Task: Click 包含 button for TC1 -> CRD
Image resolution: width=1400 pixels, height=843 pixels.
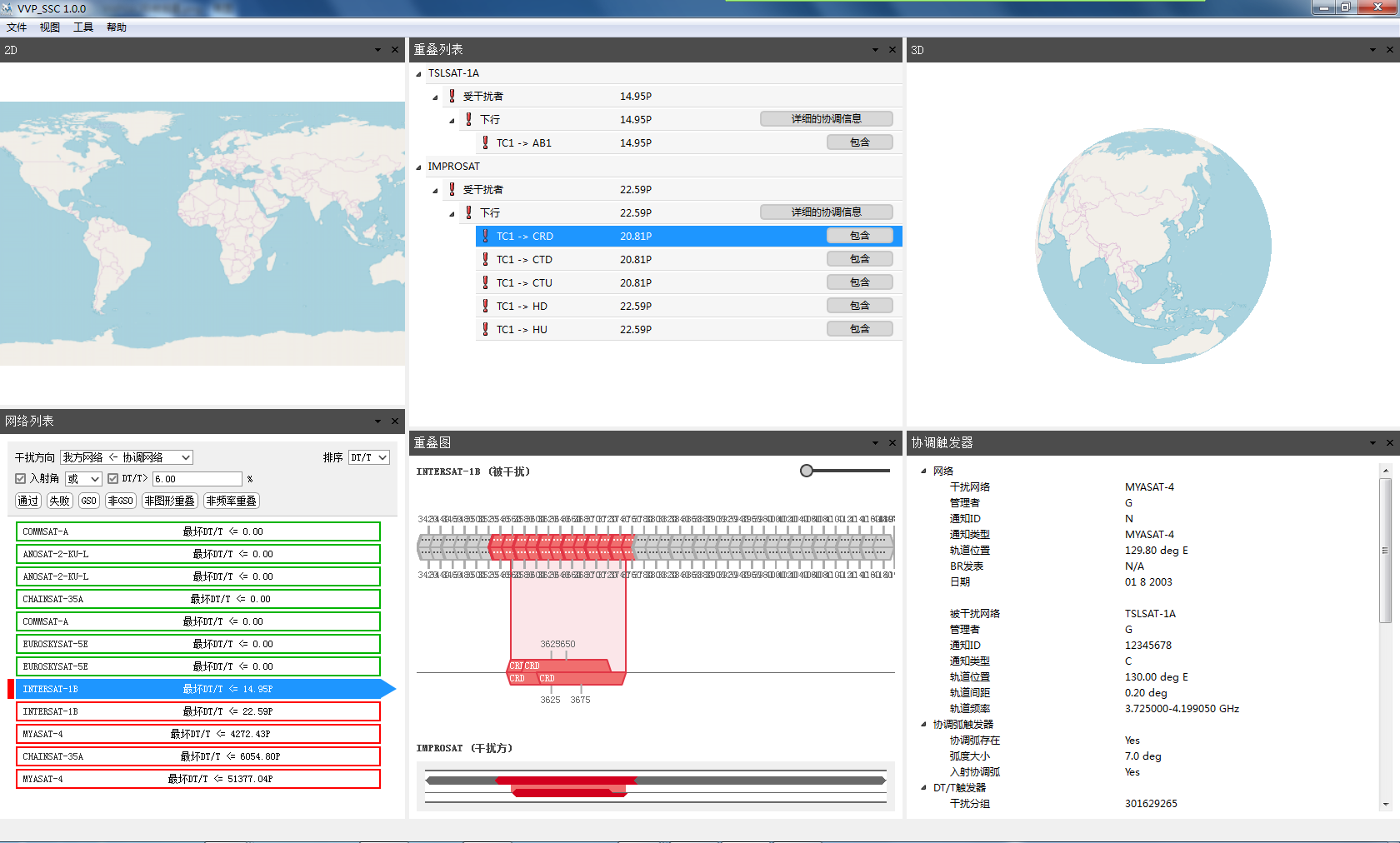Action: [x=860, y=236]
